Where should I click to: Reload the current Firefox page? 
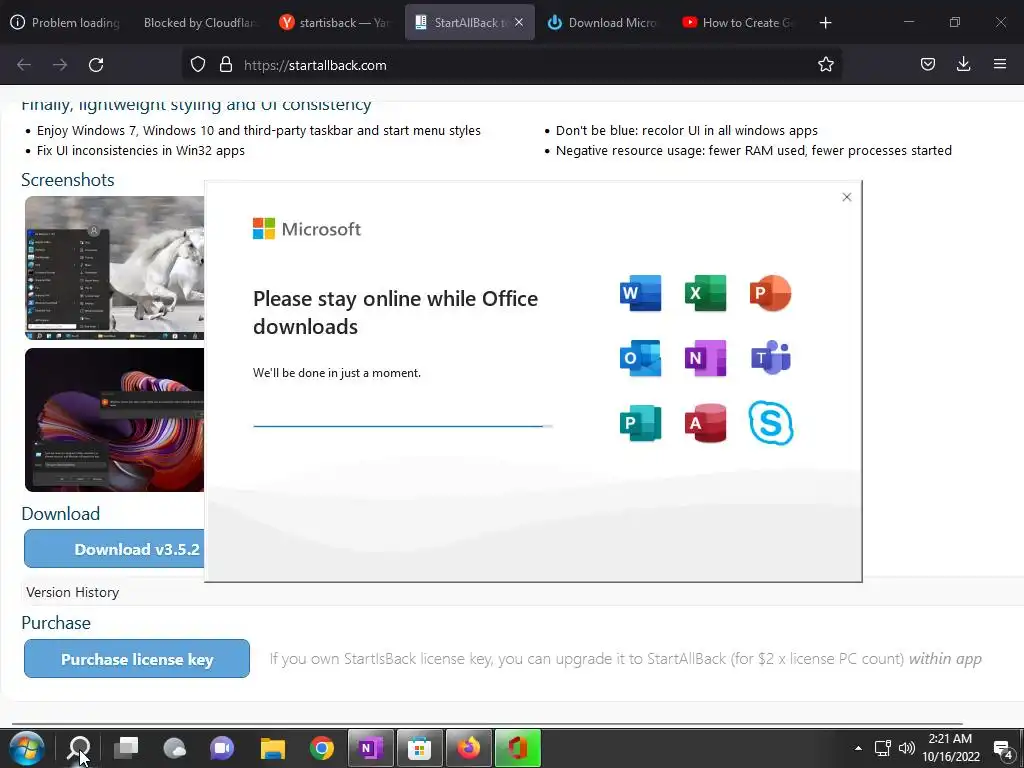[x=96, y=65]
